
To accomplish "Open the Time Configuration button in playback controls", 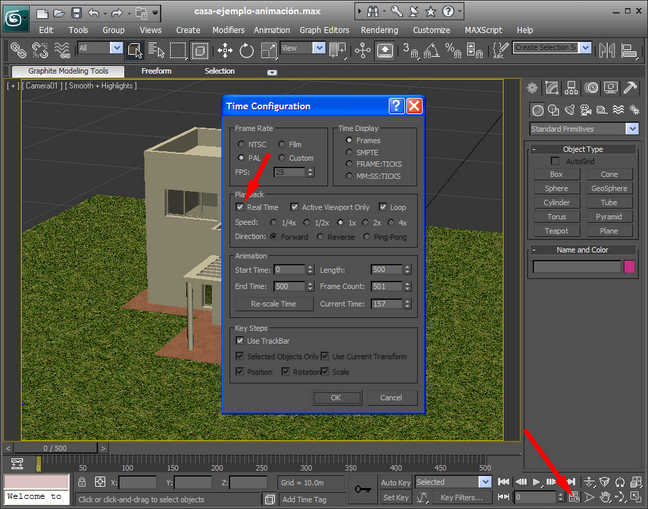I will point(574,496).
